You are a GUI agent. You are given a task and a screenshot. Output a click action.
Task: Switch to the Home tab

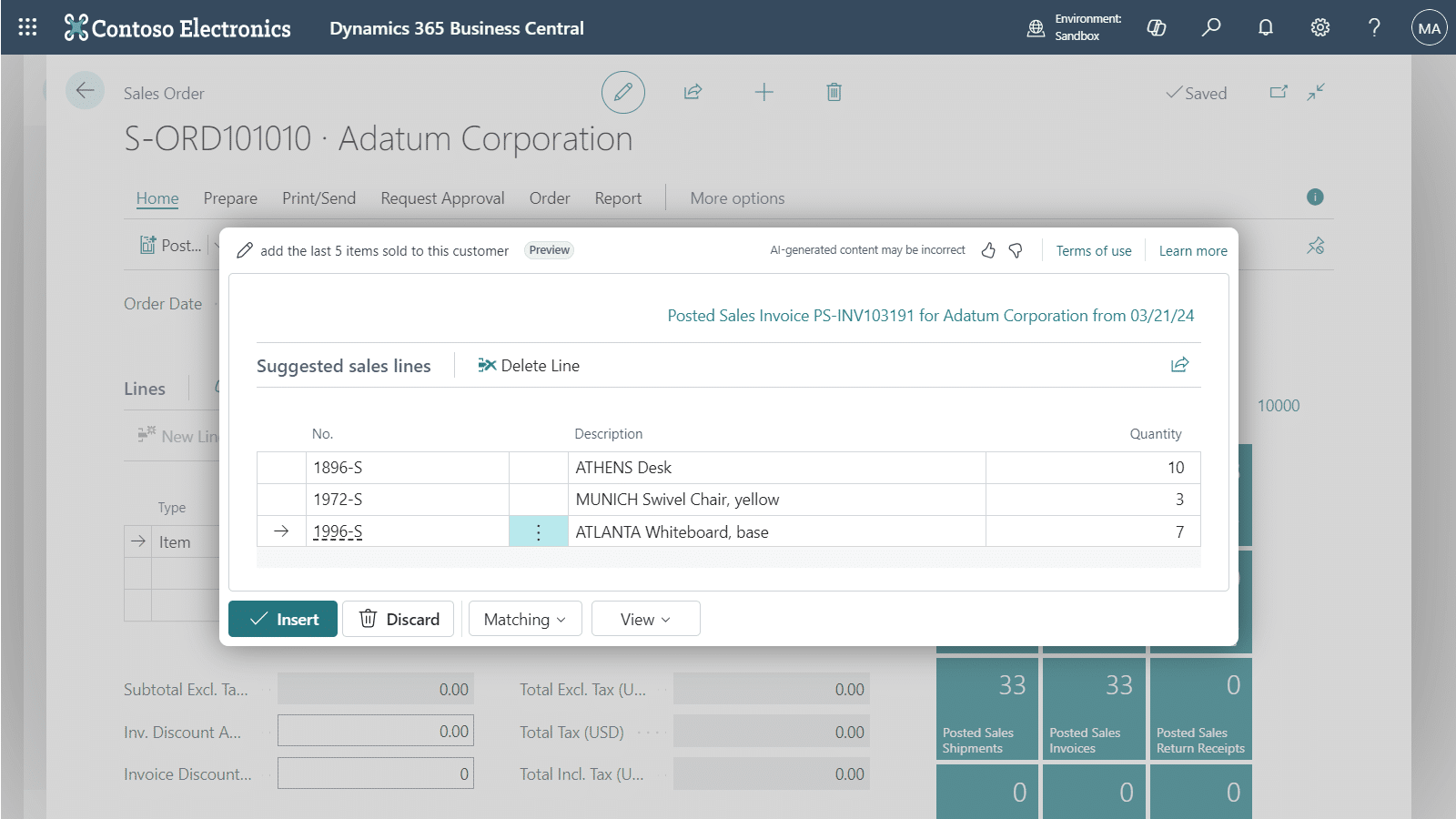click(x=157, y=198)
